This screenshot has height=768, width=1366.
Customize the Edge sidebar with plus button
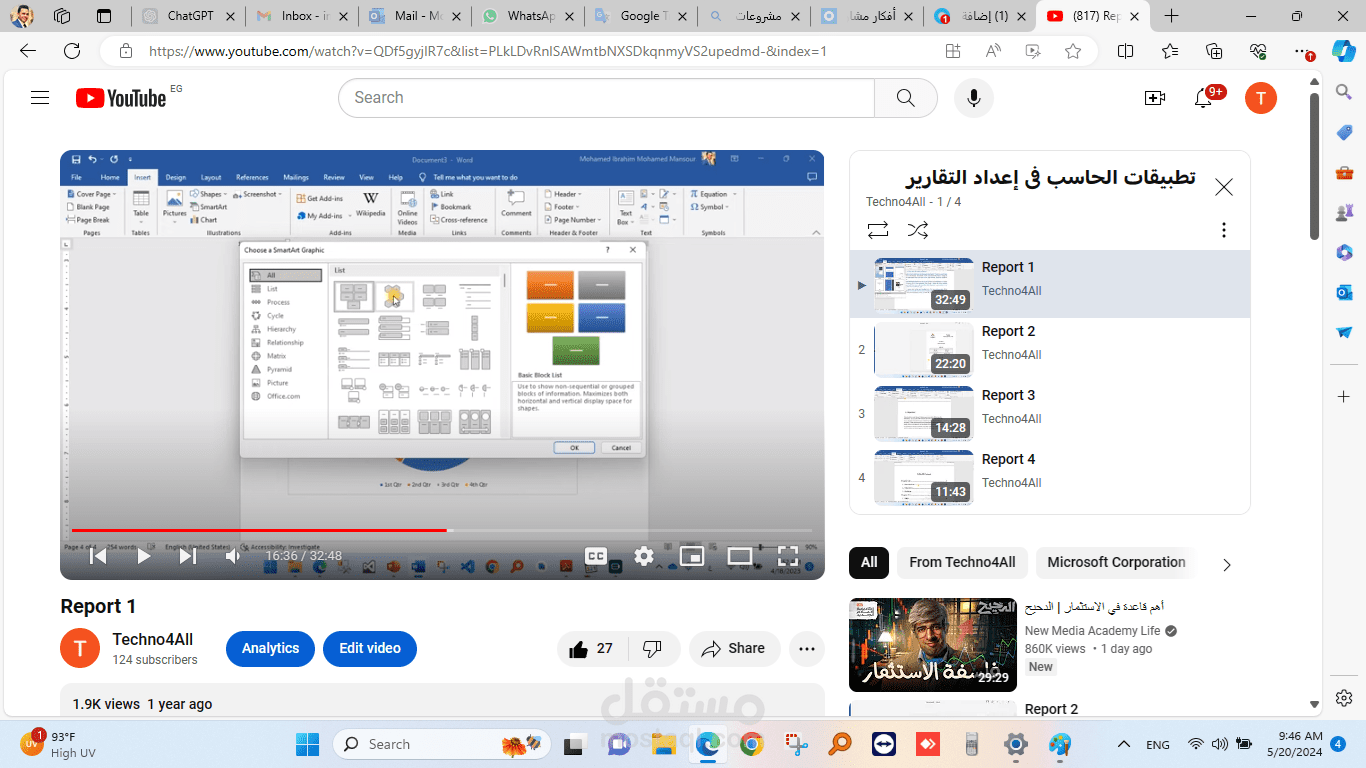(1344, 396)
